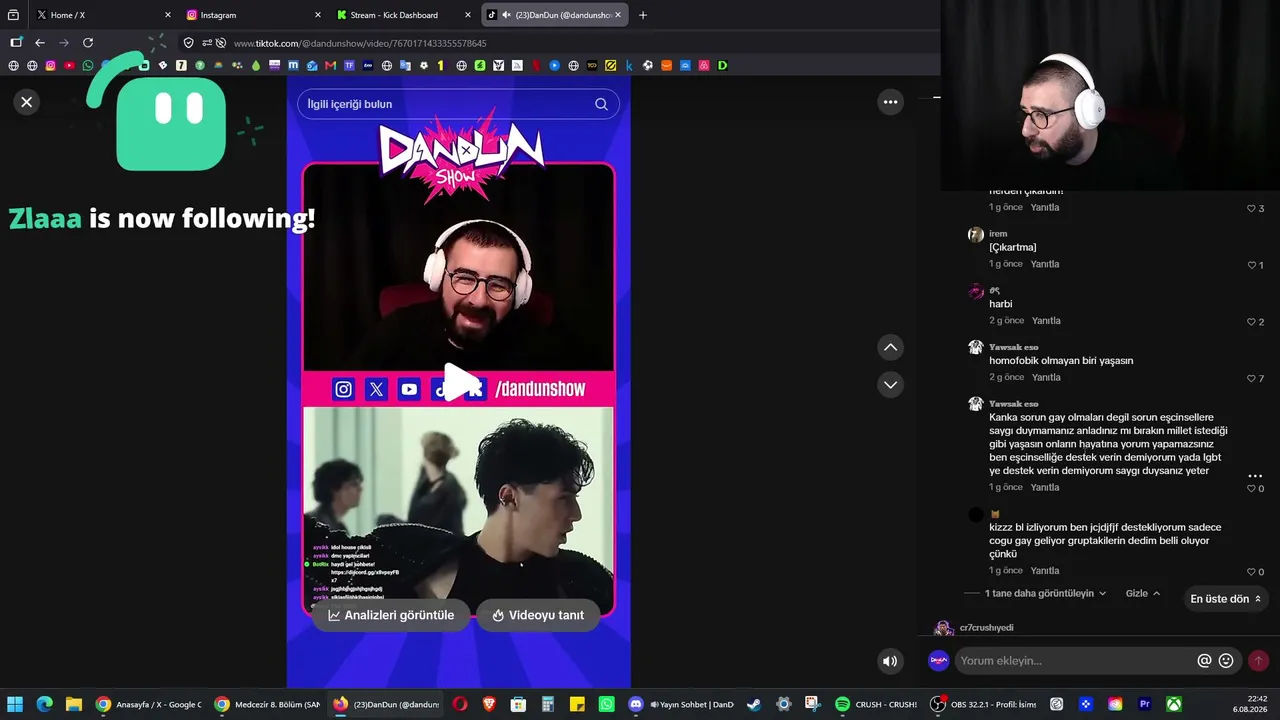This screenshot has height=720, width=1280.
Task: Like the homofobik olmayan biri yaşasın comment
Action: pos(1251,379)
